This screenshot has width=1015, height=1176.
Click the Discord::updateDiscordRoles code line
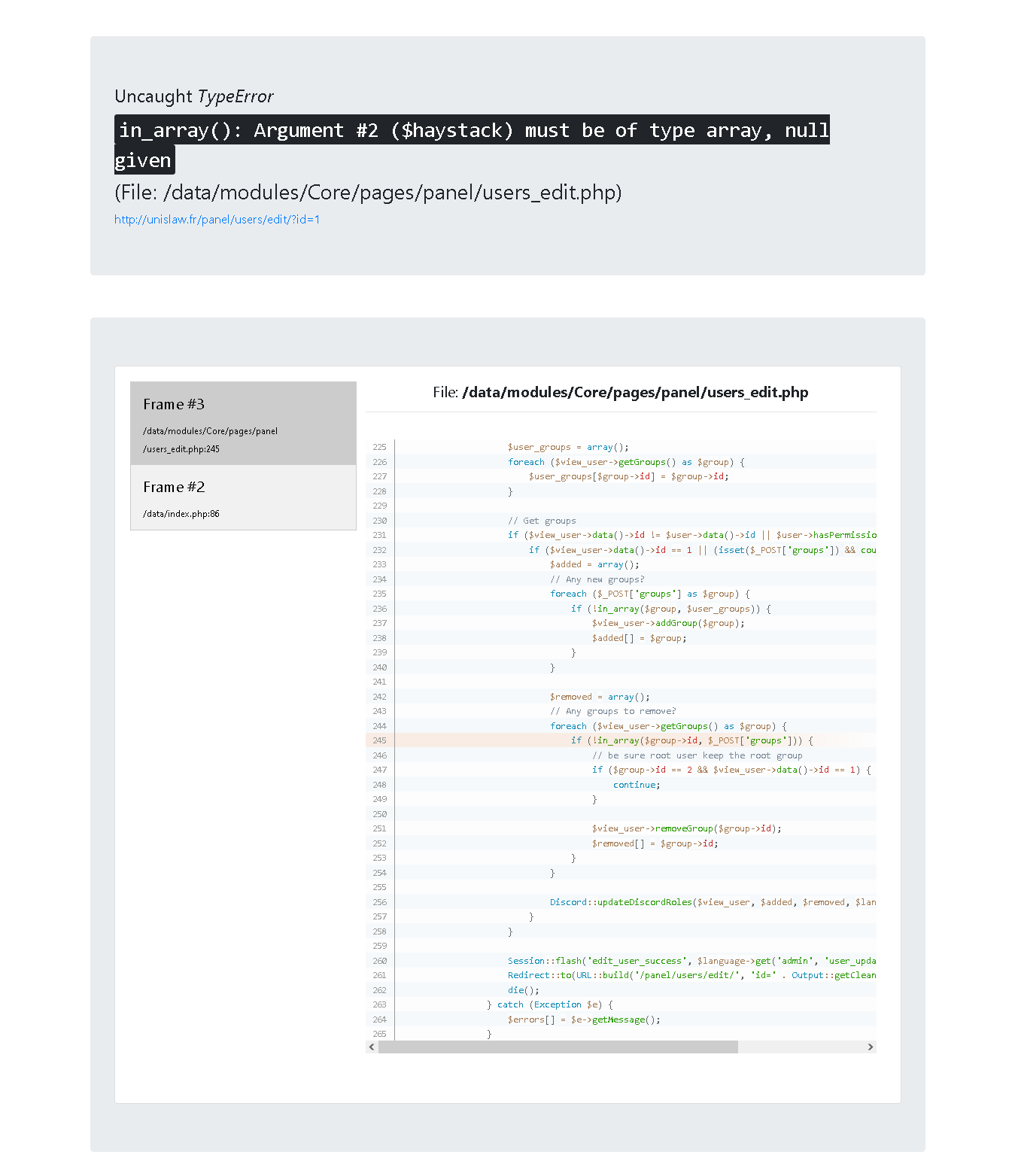pos(707,902)
